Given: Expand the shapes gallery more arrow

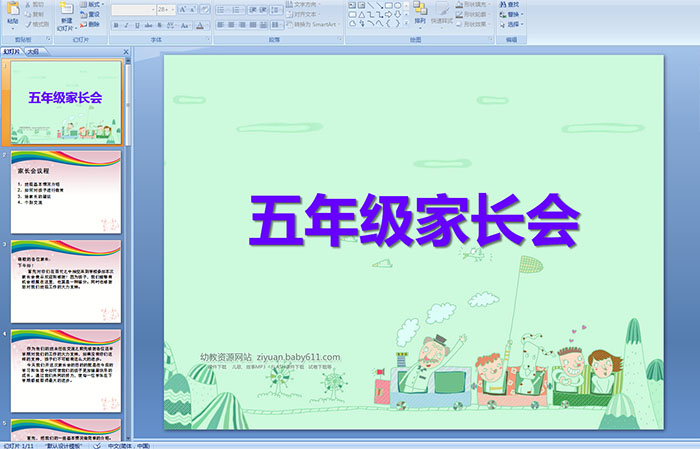Looking at the screenshot, I should pyautogui.click(x=406, y=24).
